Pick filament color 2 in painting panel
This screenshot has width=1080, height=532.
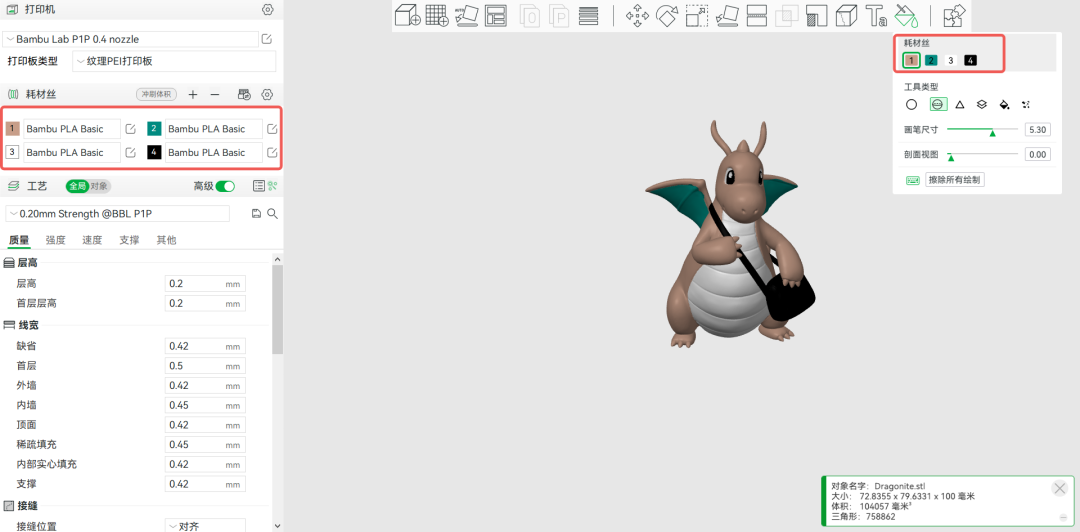931,61
